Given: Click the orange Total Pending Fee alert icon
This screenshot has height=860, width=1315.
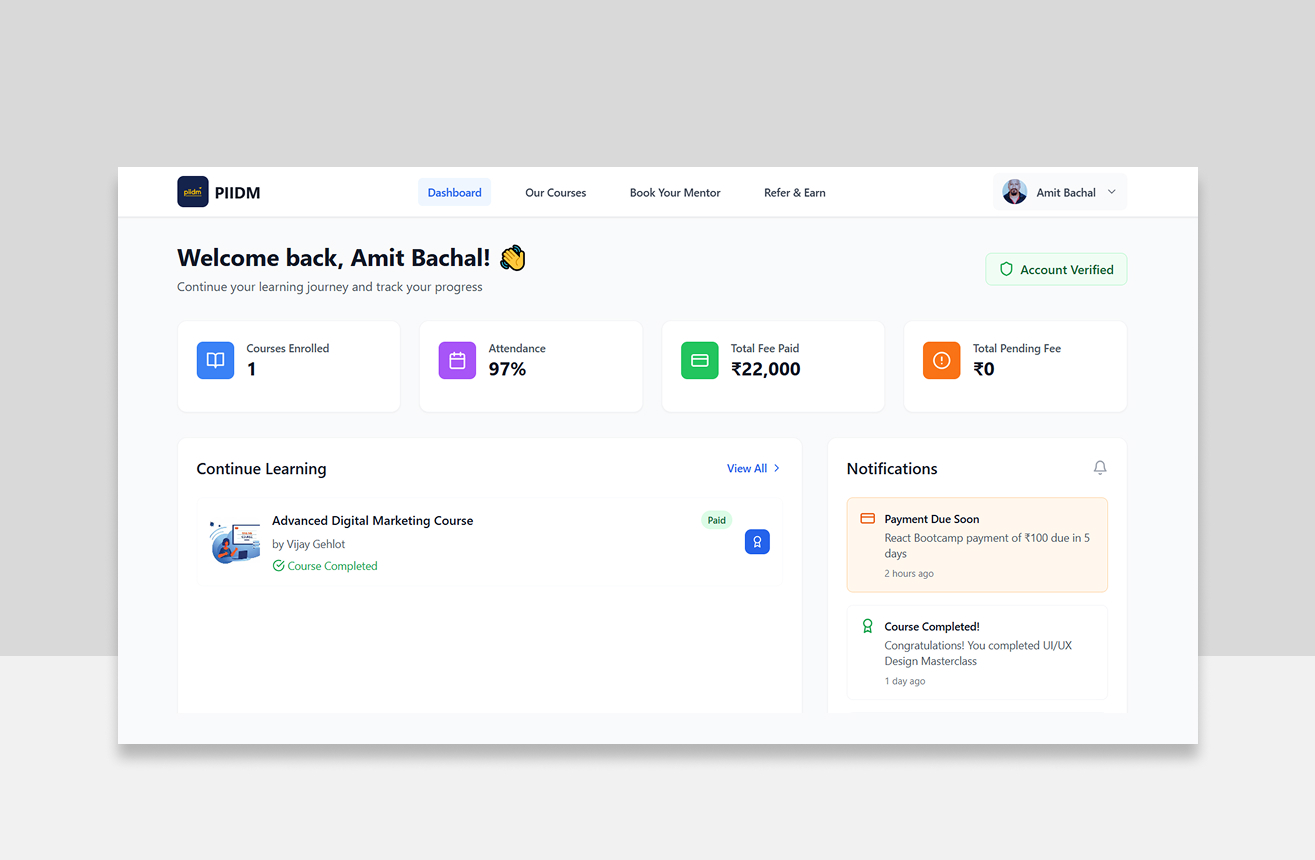Looking at the screenshot, I should 941,360.
